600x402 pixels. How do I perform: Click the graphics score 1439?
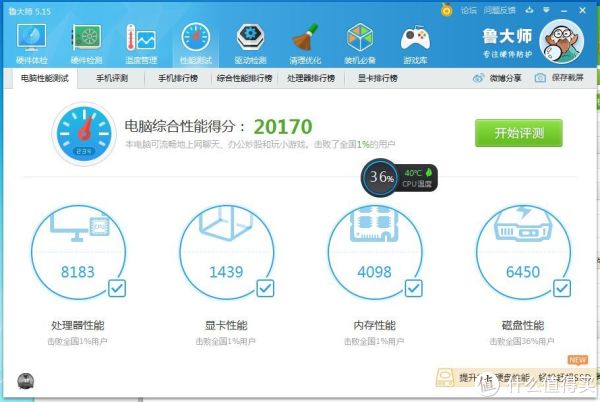(226, 272)
